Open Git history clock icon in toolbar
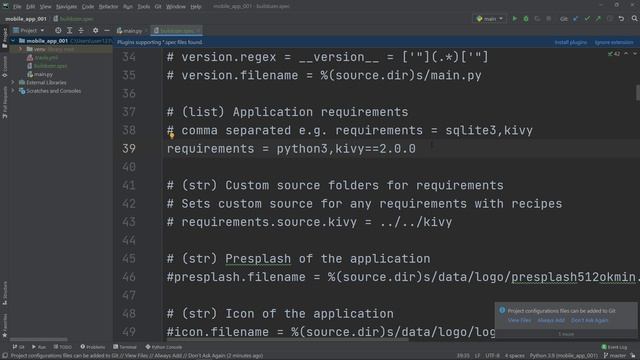640x360 pixels. [x=609, y=19]
